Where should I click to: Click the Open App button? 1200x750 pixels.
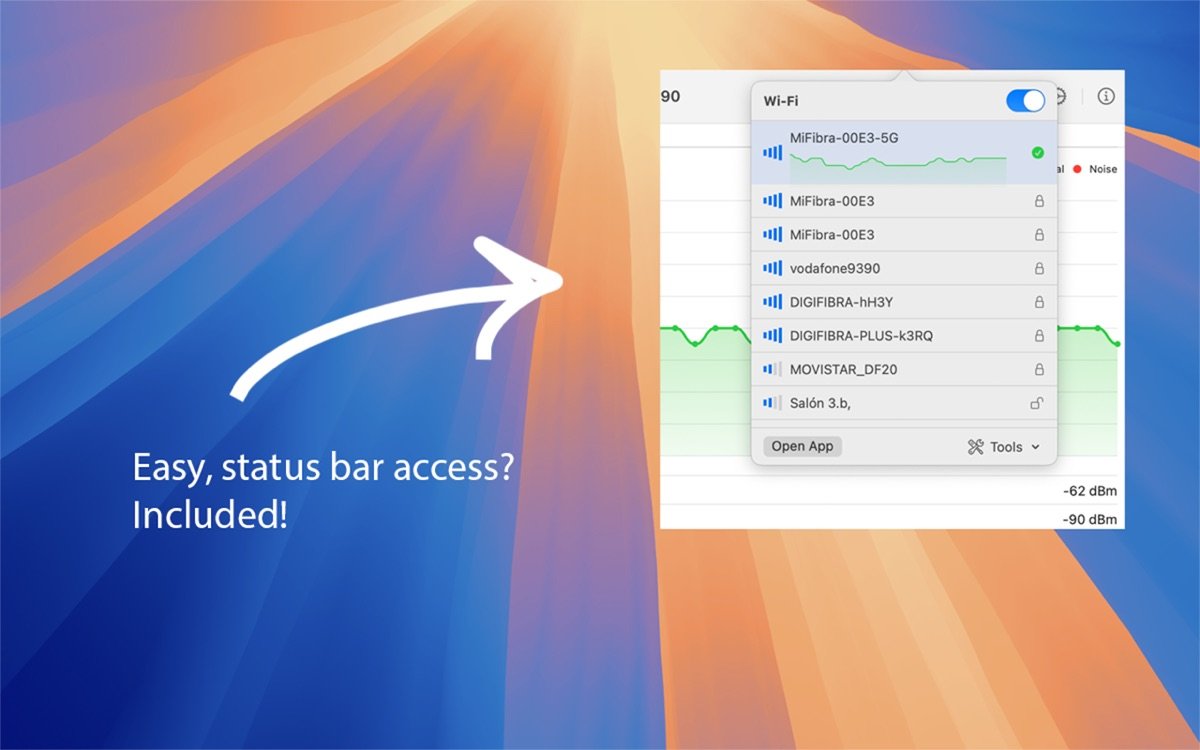[802, 446]
